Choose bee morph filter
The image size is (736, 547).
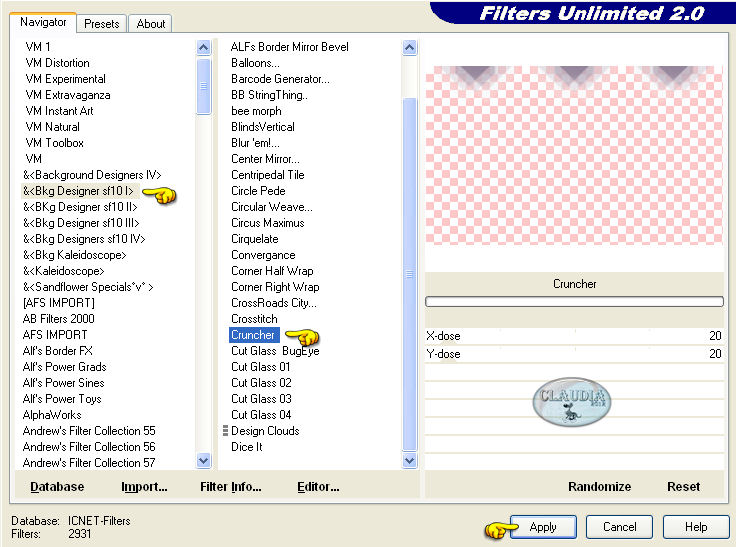tap(256, 111)
